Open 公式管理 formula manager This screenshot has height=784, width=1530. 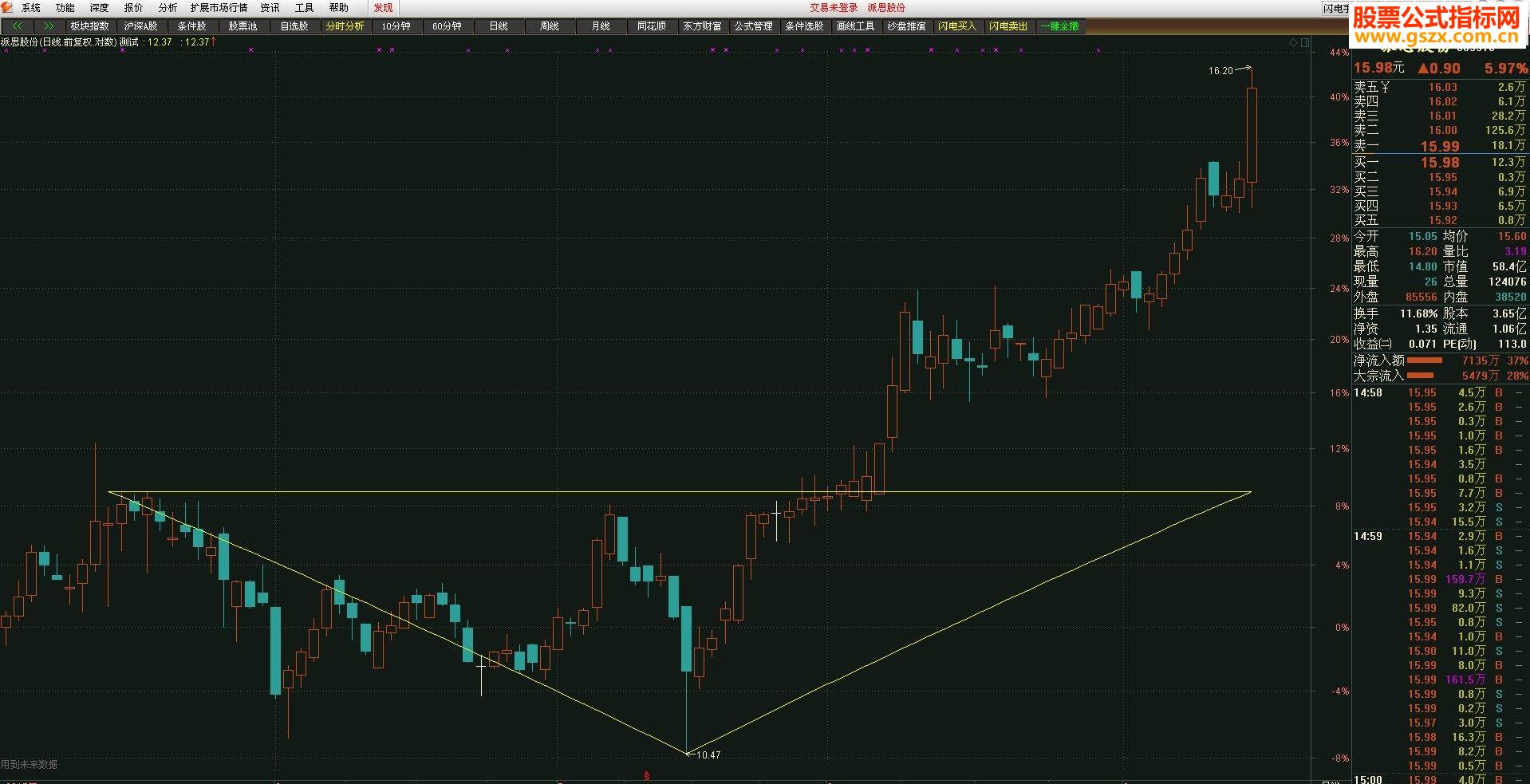pyautogui.click(x=754, y=26)
